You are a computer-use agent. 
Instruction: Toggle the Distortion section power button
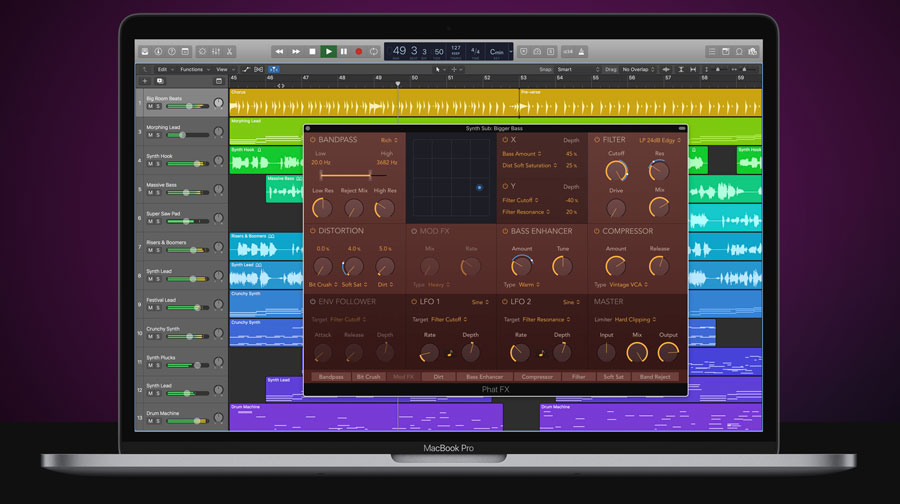[311, 231]
